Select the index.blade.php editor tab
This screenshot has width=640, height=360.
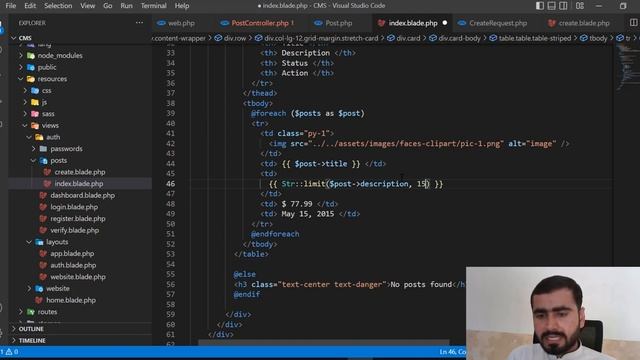tap(412, 23)
